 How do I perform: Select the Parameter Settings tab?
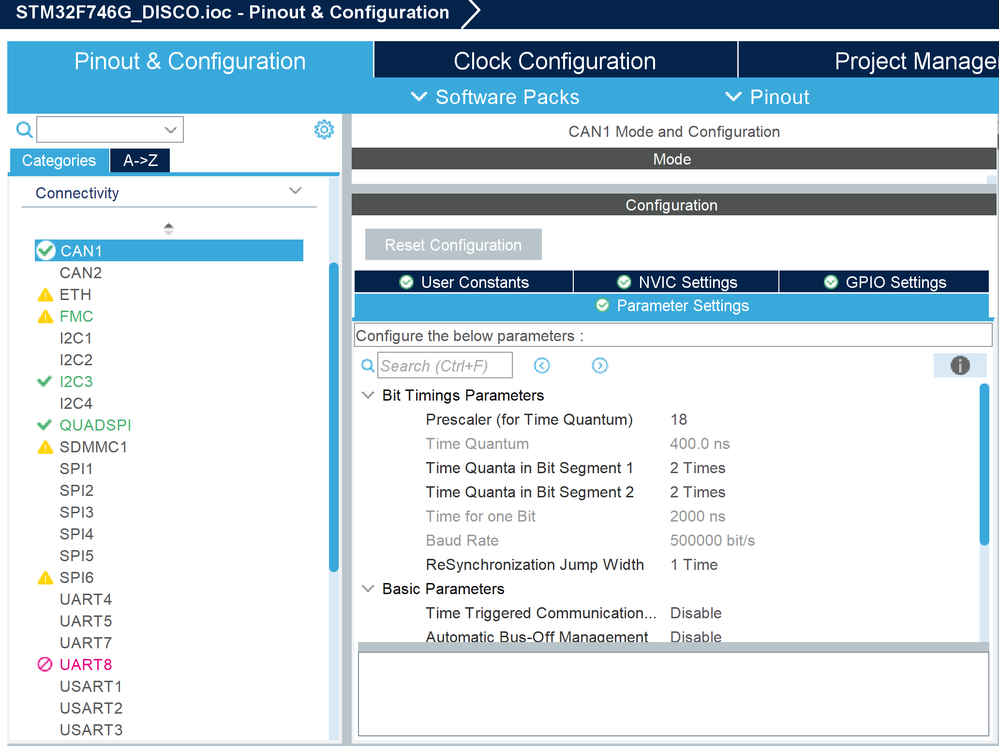[x=672, y=306]
